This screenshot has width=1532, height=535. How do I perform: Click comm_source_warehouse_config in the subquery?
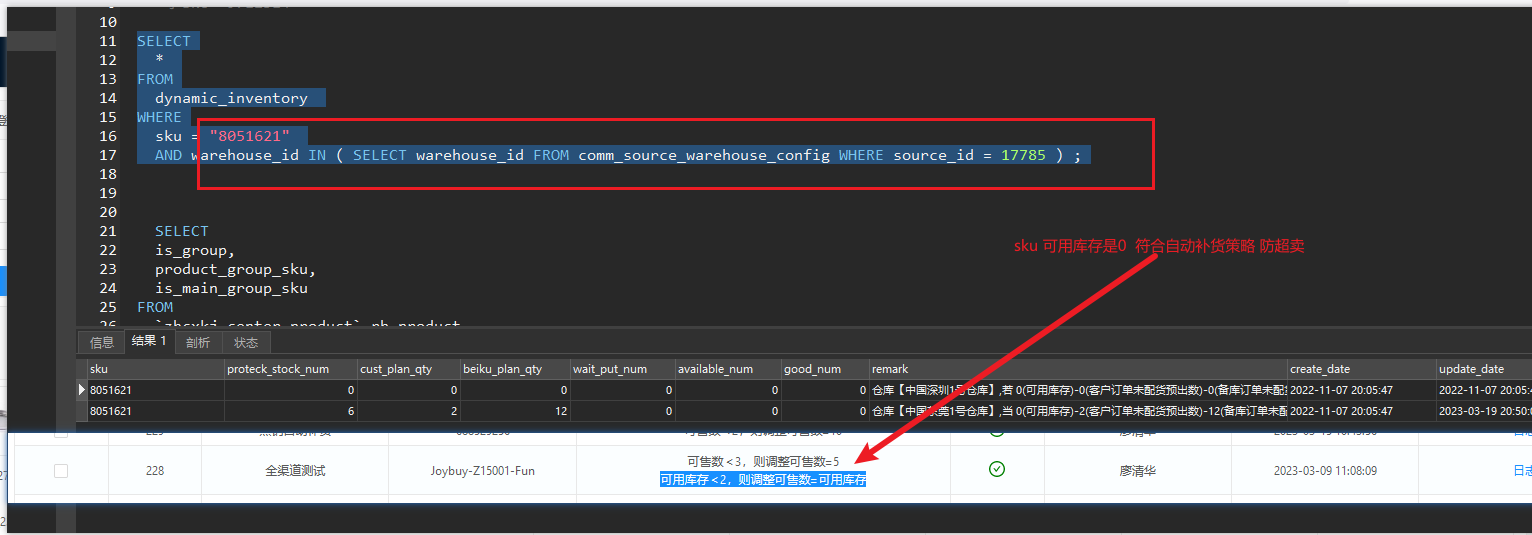tap(704, 155)
